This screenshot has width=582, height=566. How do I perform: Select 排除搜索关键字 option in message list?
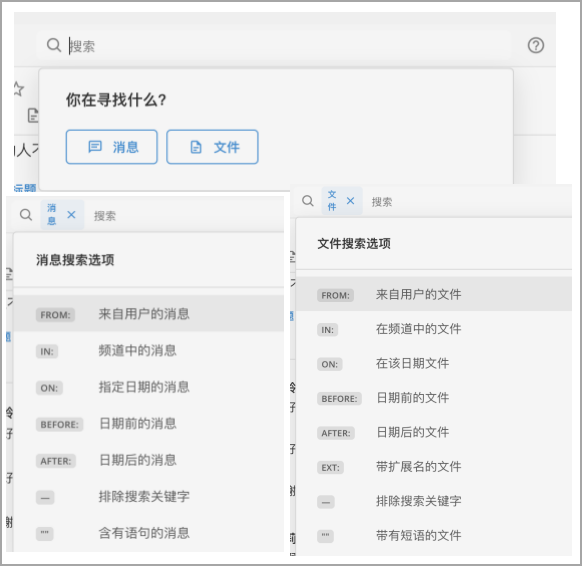click(149, 497)
